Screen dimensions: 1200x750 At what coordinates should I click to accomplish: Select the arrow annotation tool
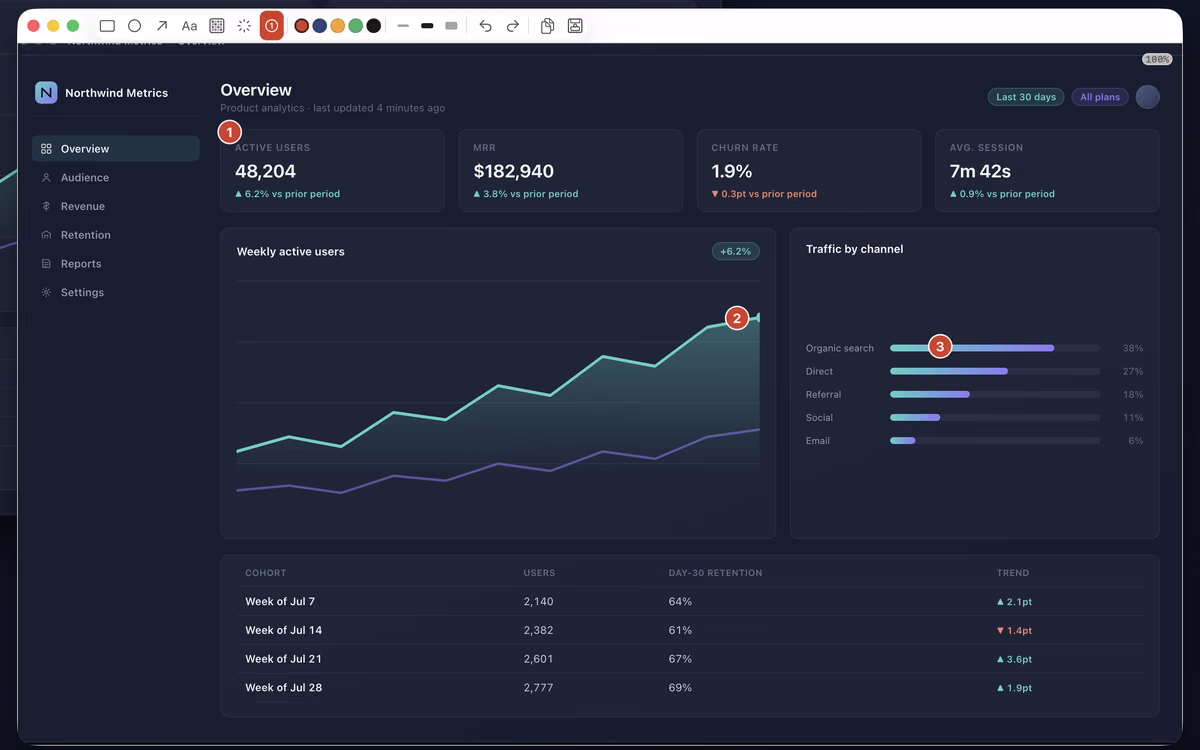coord(162,26)
